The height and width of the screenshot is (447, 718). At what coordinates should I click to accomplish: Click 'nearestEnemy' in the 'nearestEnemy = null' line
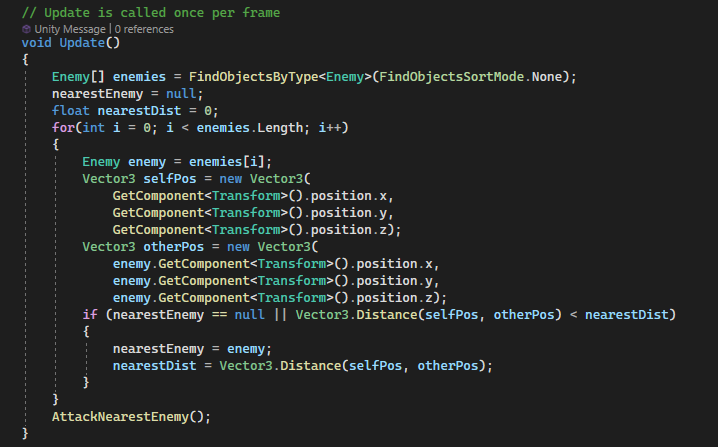[98, 94]
